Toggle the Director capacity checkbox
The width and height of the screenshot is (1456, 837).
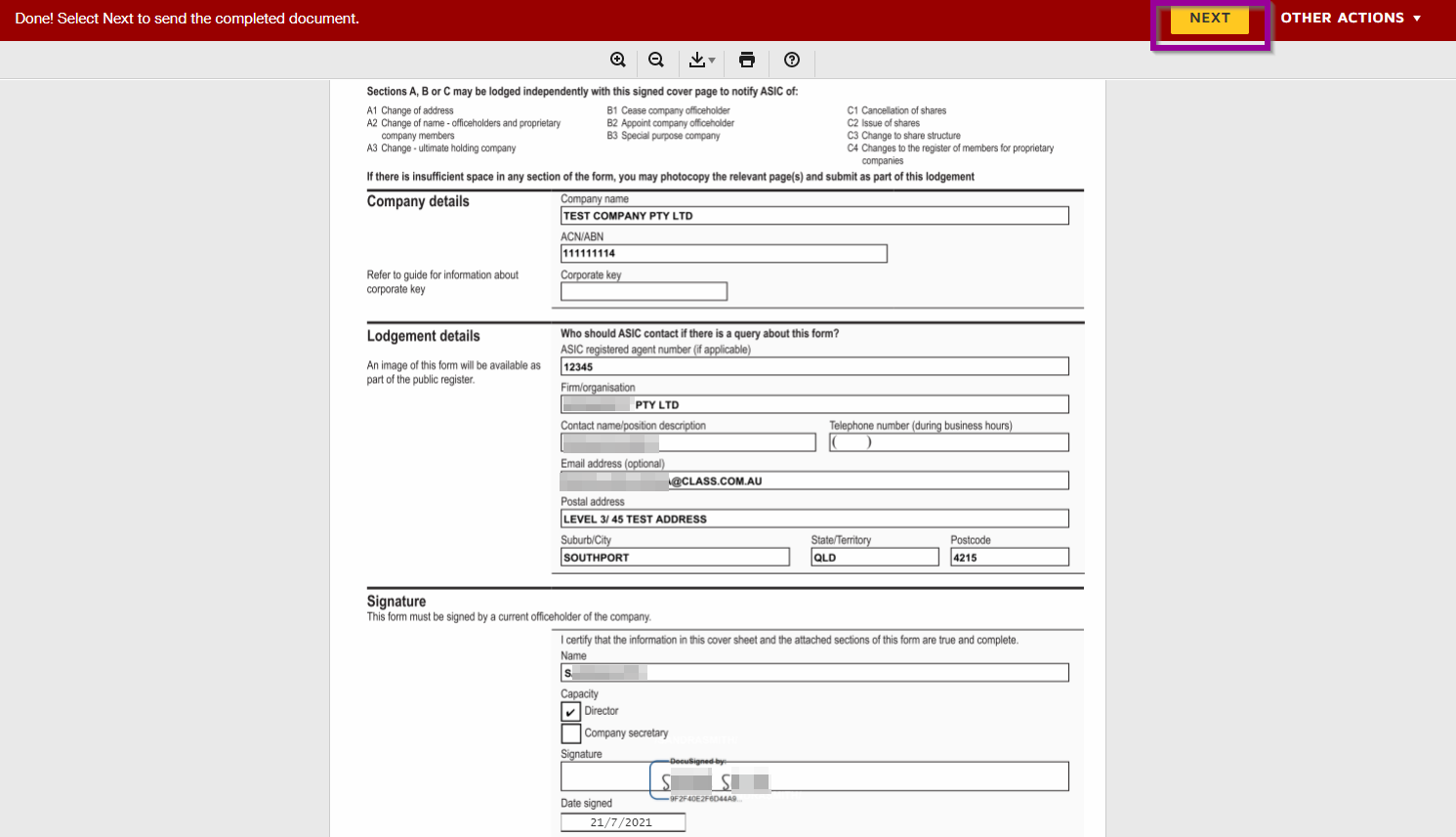click(x=571, y=712)
